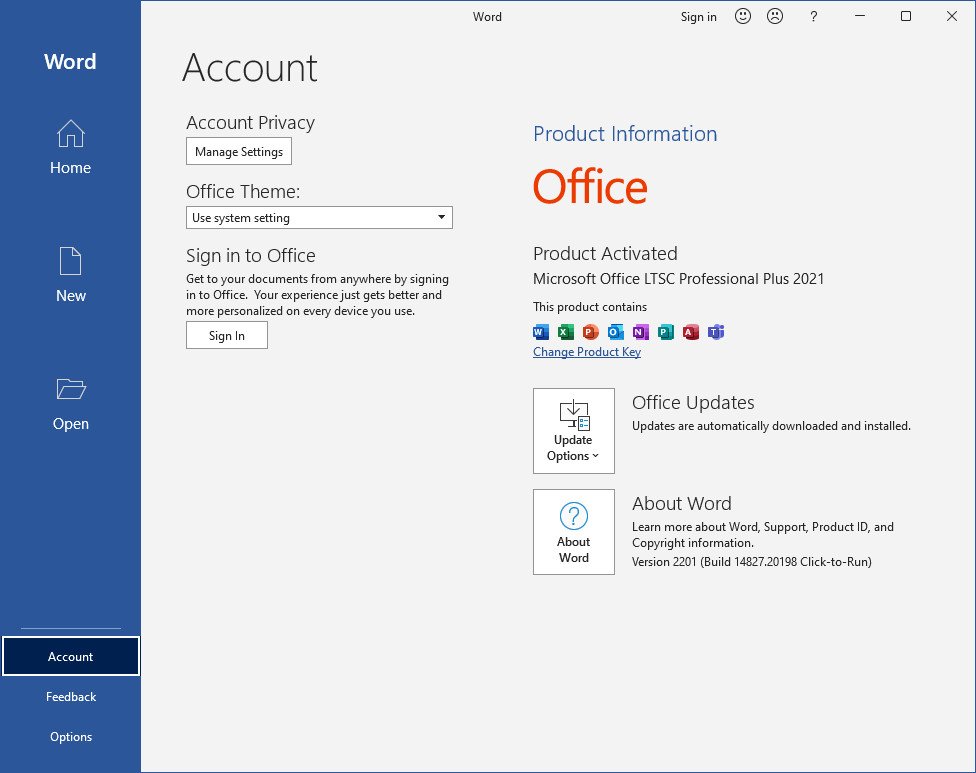
Task: Click Sign in on the title bar
Action: (698, 17)
